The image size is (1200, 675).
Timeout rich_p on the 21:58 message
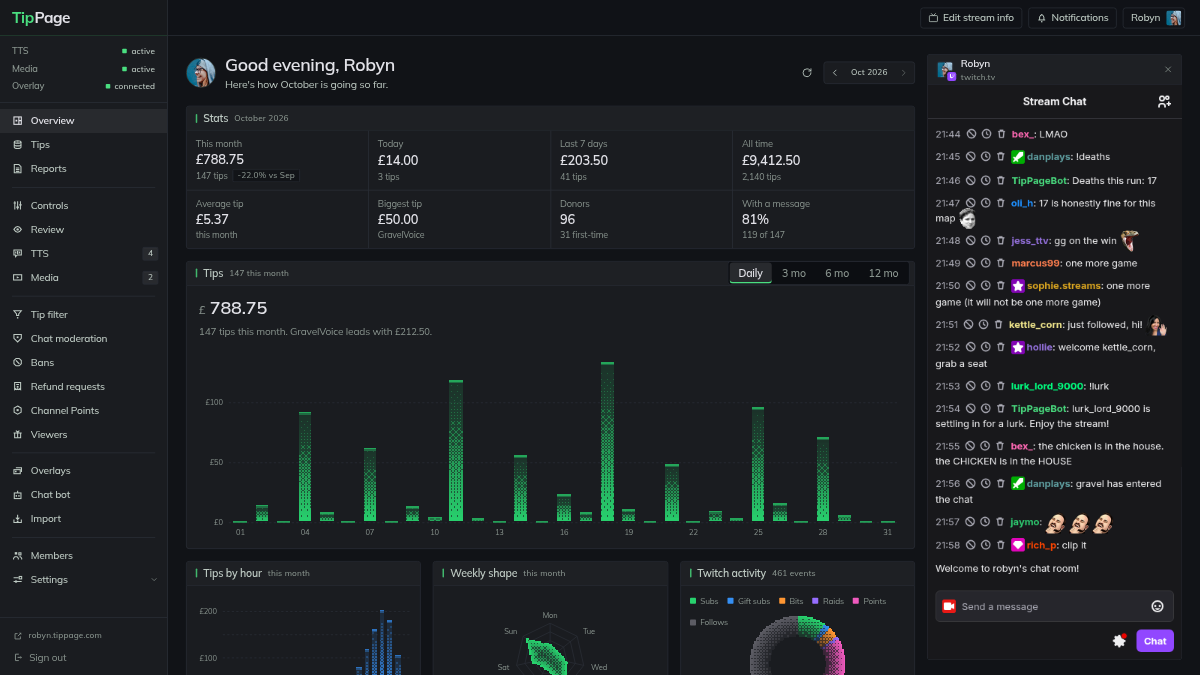tap(986, 546)
